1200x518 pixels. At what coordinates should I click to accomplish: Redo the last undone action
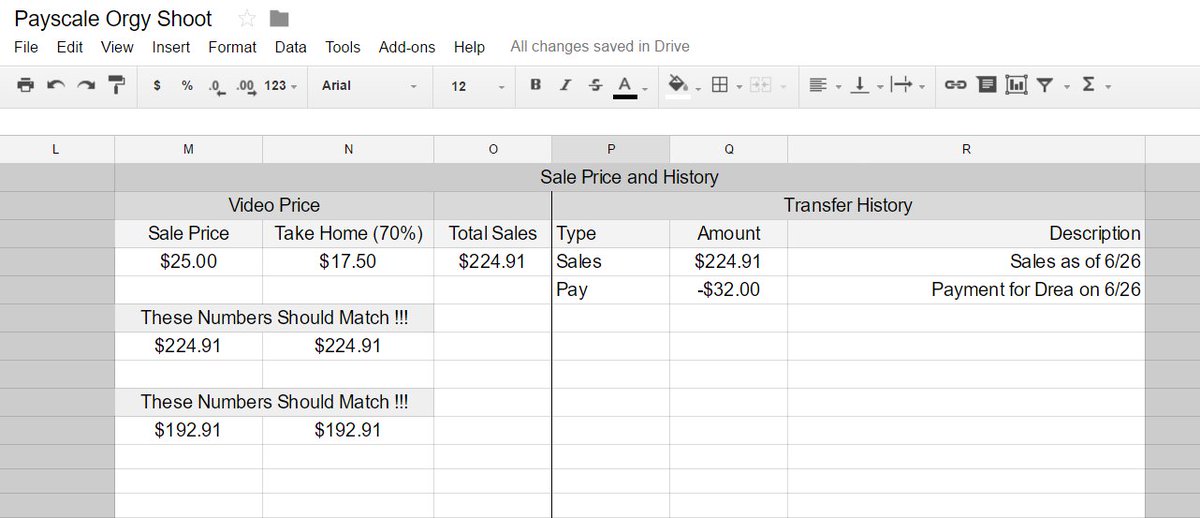pyautogui.click(x=86, y=85)
